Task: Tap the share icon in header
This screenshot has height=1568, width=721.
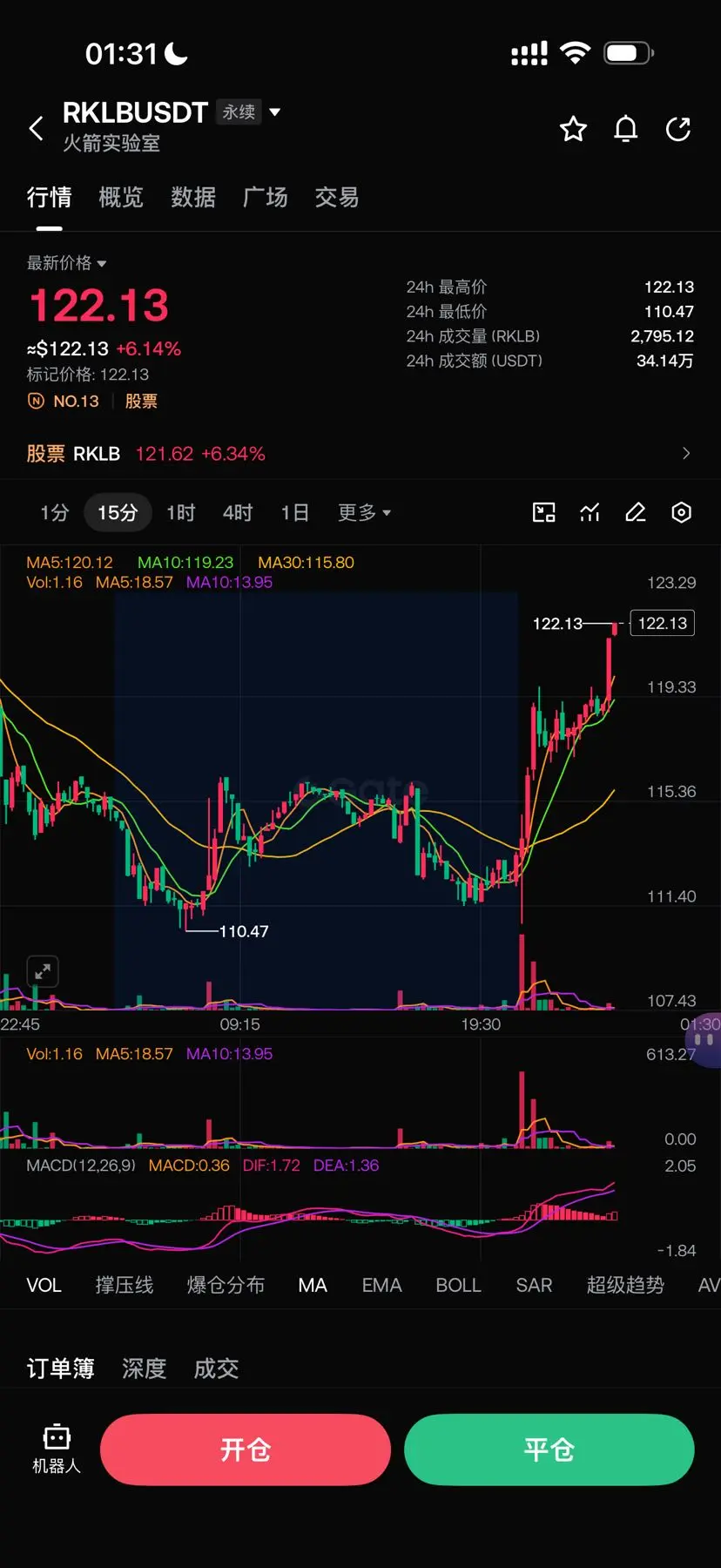Action: [x=677, y=129]
